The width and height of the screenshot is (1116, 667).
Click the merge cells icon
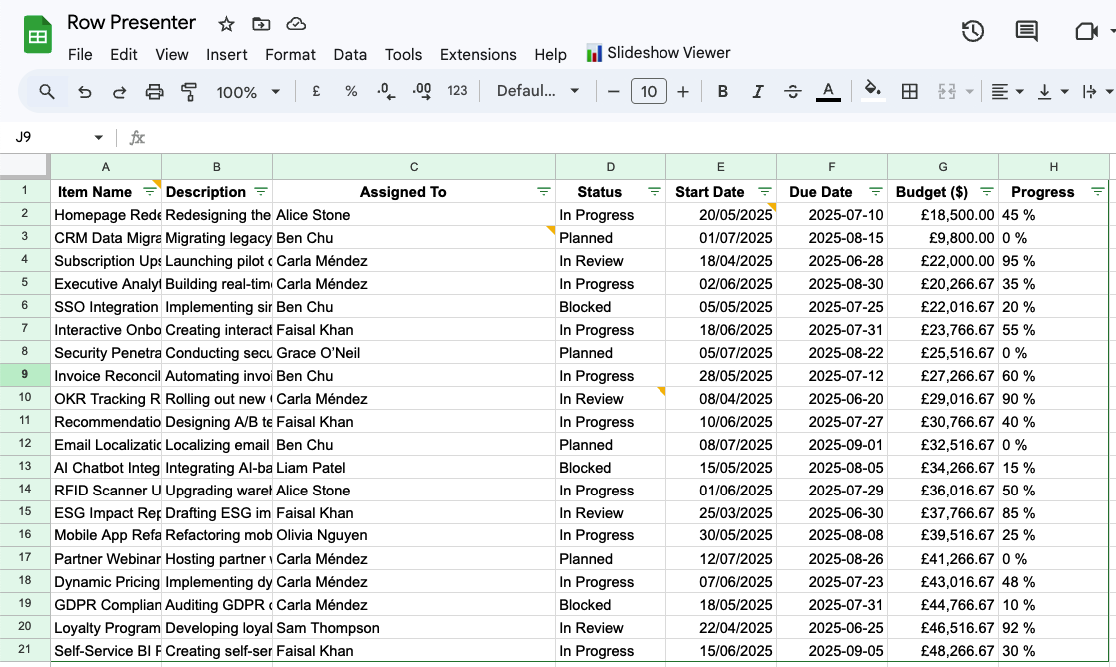[x=947, y=92]
